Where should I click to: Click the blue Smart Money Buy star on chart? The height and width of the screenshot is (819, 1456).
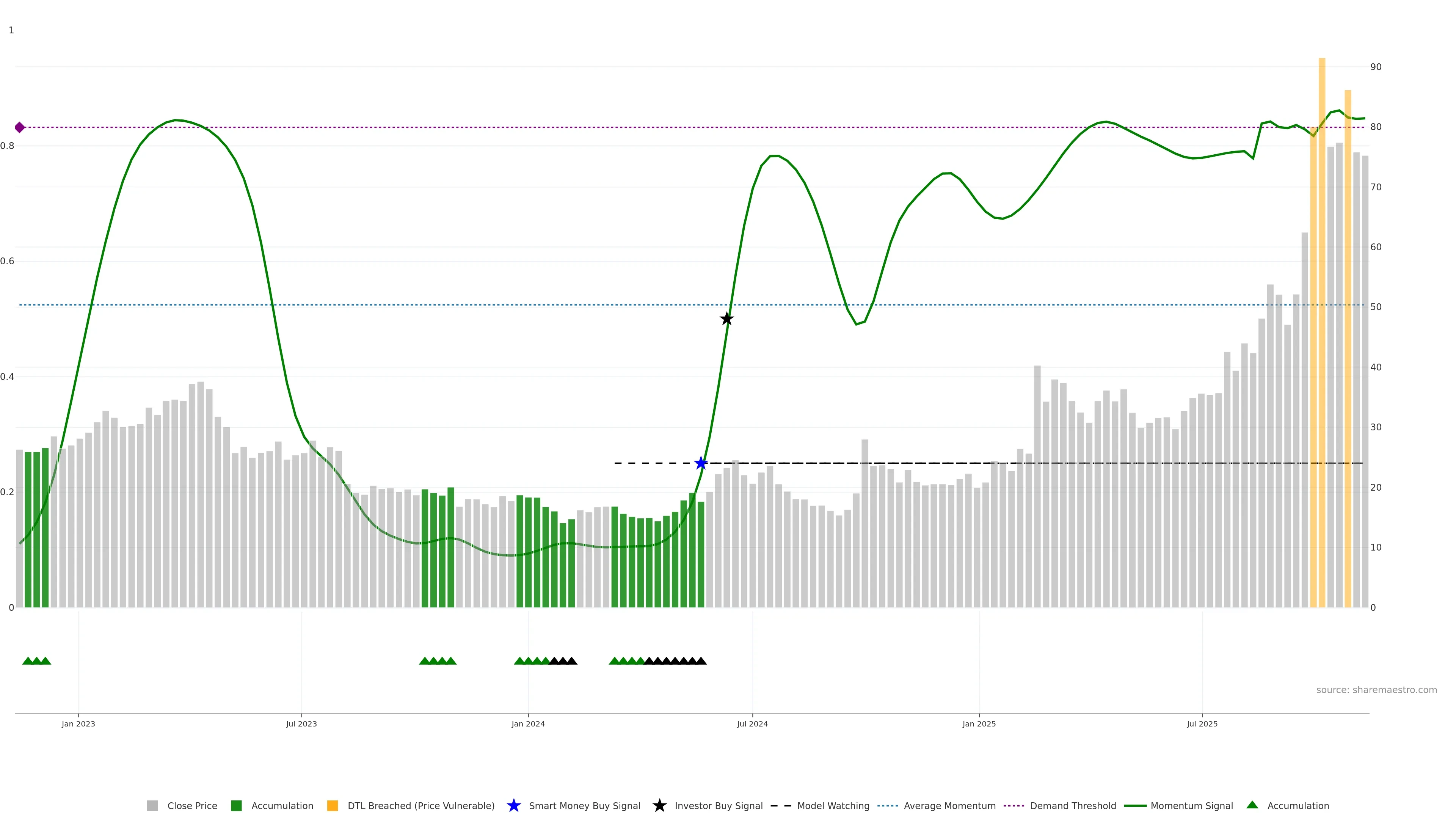point(701,463)
